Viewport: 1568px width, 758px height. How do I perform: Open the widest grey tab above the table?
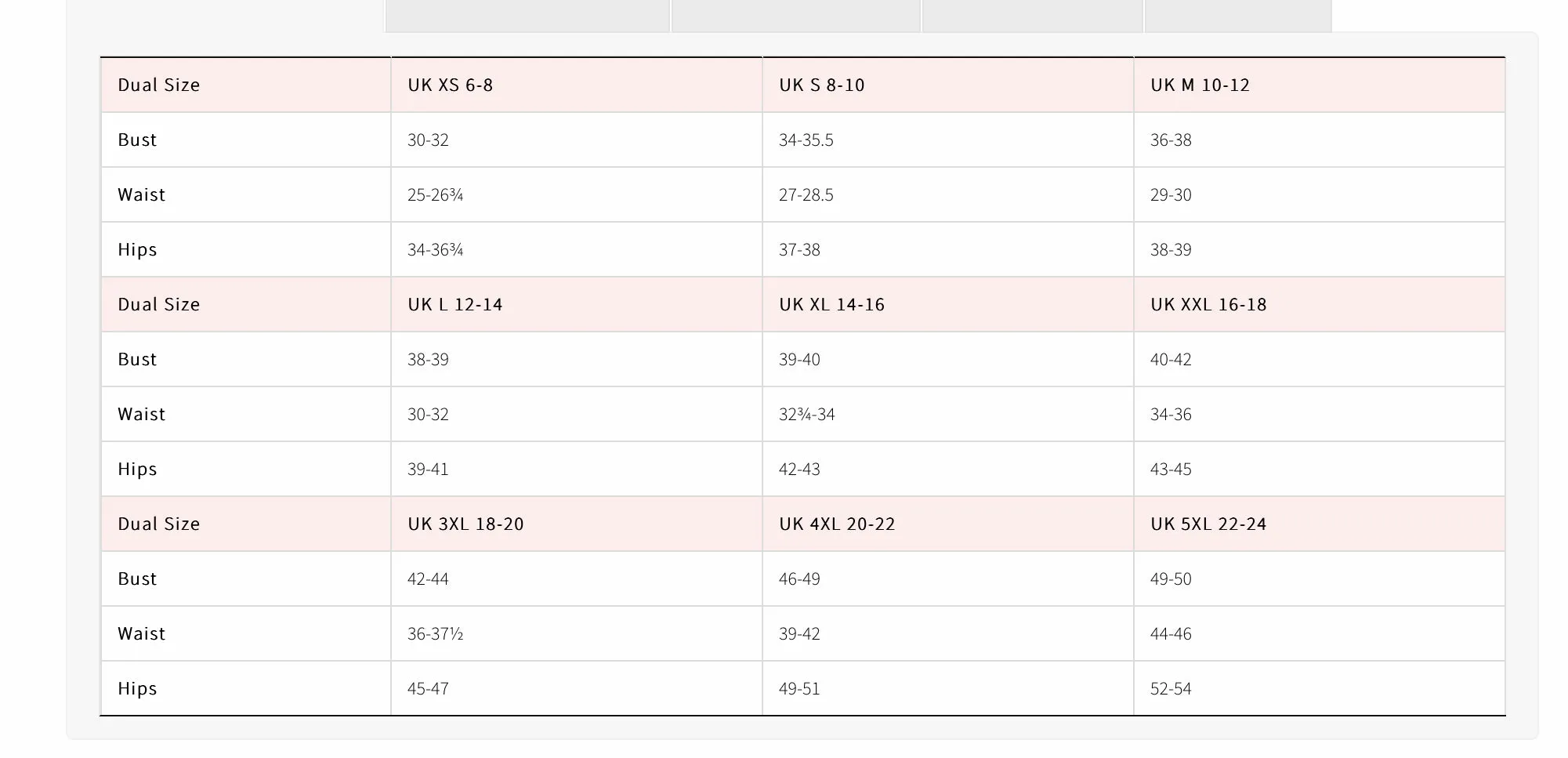pyautogui.click(x=528, y=16)
